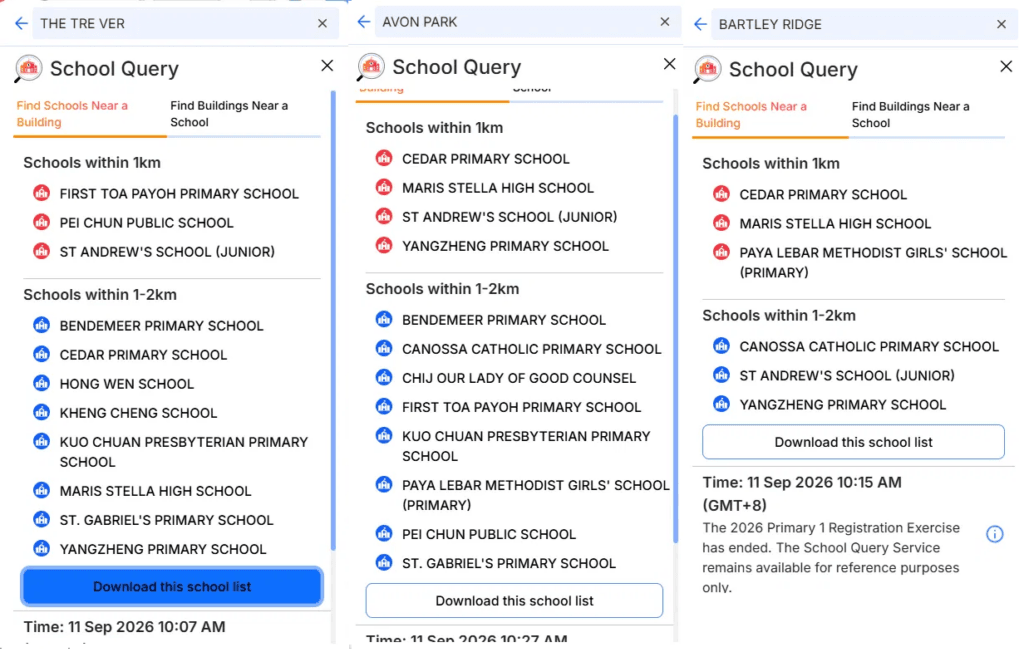This screenshot has width=1024, height=652.
Task: Download school list for BARTLEY RIDGE
Action: 853,442
